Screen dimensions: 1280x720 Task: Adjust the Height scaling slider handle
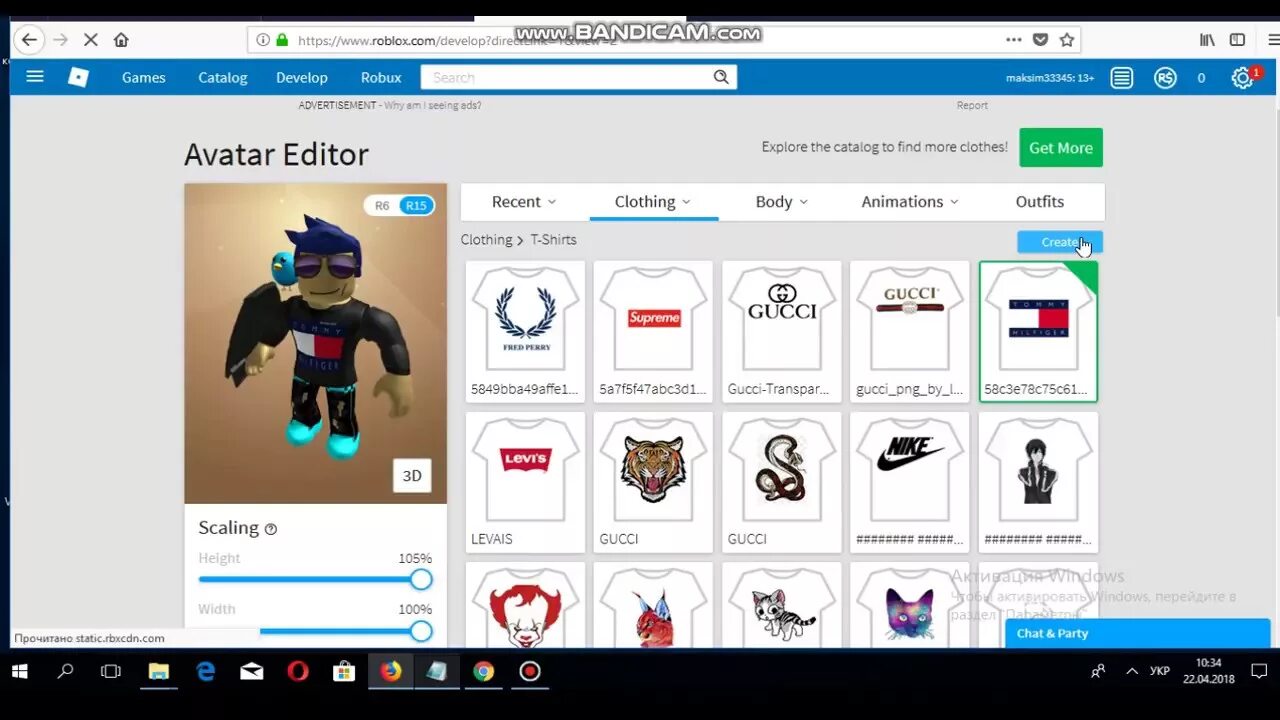pos(421,580)
